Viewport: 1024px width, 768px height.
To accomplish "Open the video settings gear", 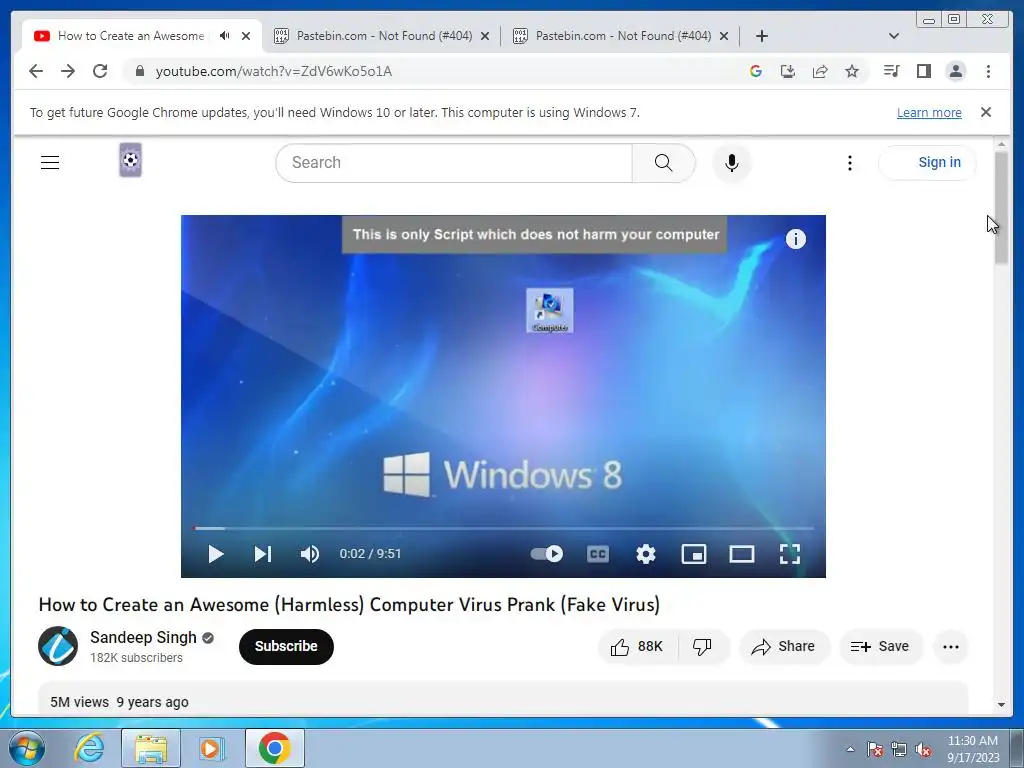I will 646,554.
